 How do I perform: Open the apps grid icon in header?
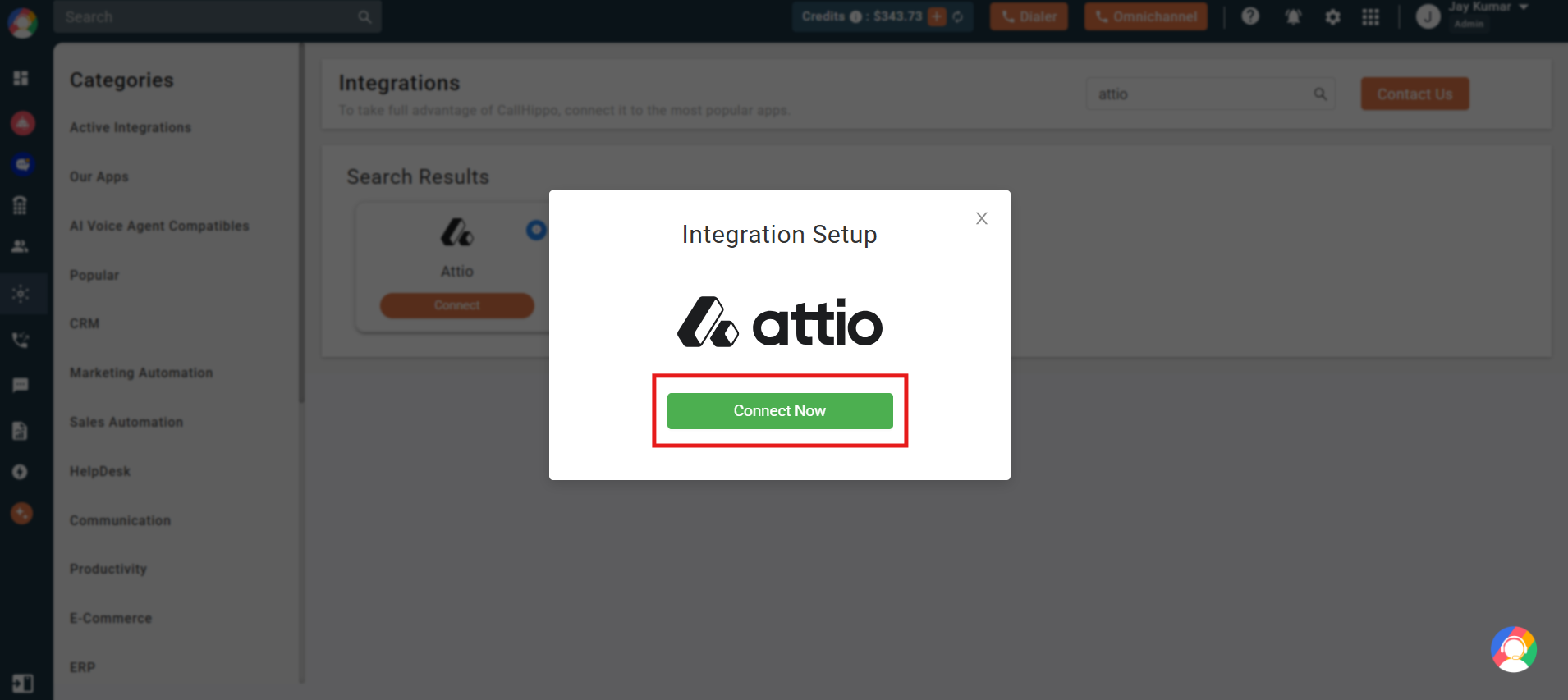(x=1370, y=17)
